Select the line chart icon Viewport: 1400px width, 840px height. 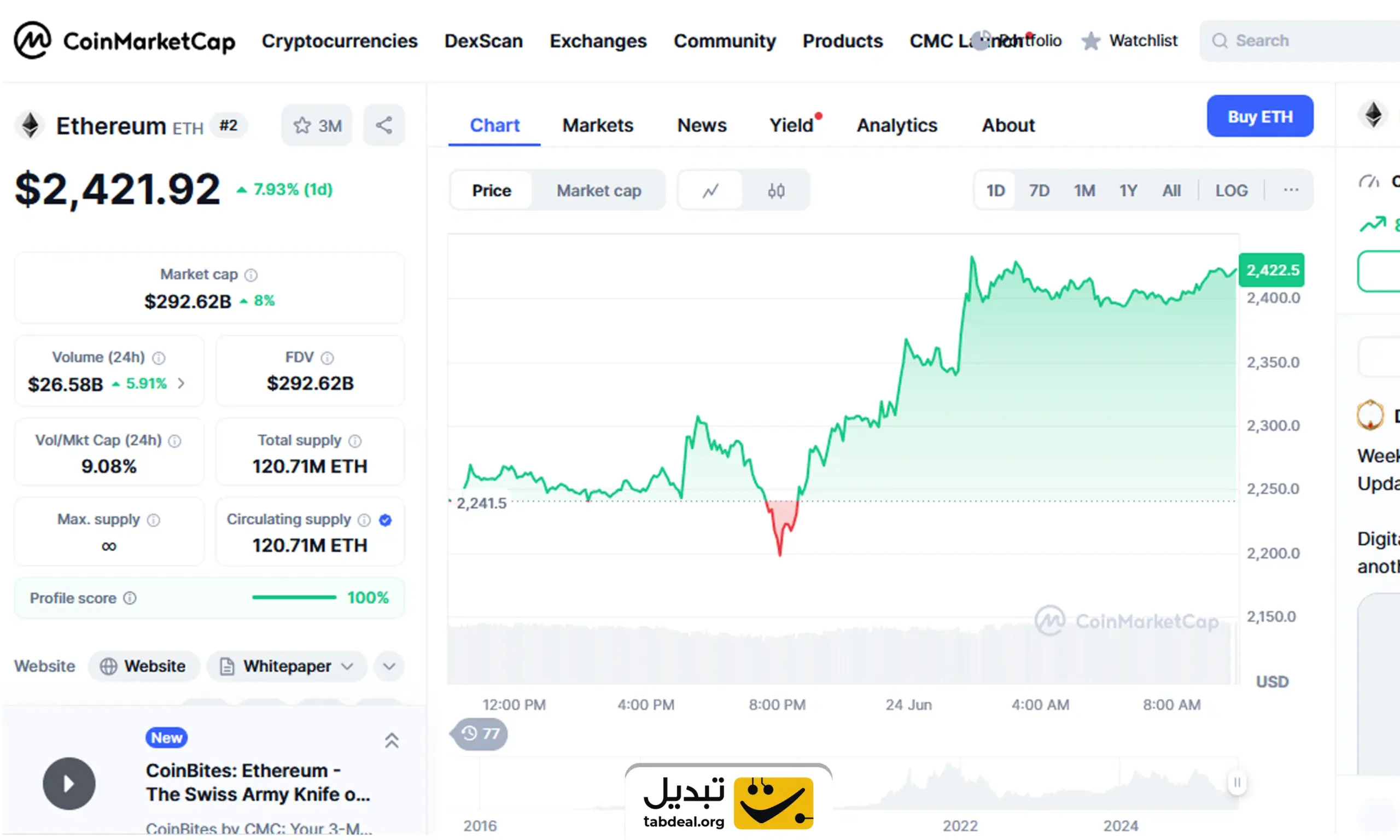(x=711, y=191)
